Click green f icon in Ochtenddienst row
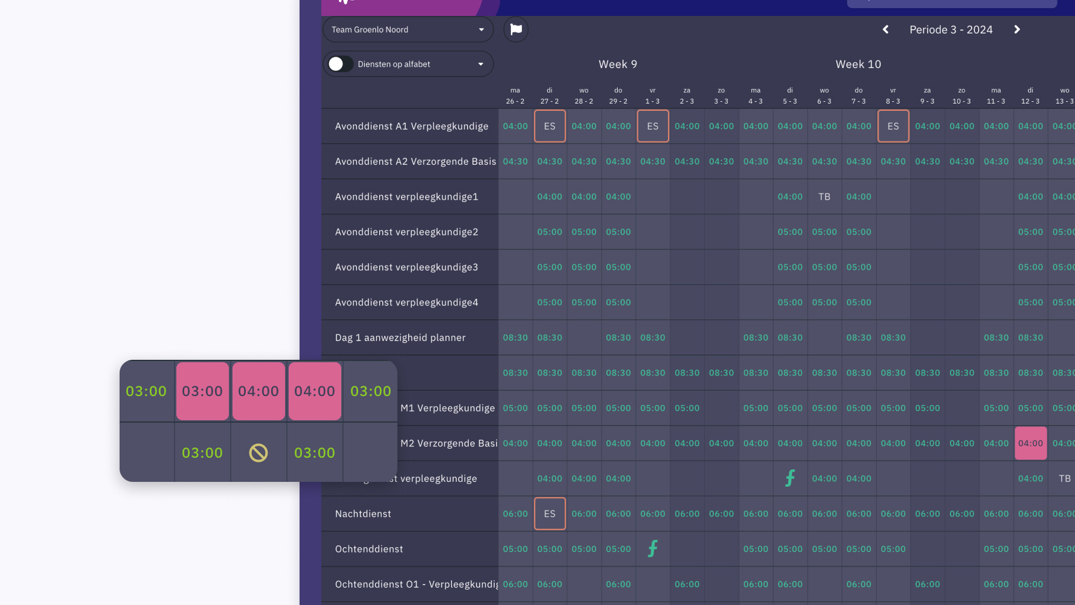This screenshot has height=605, width=1075. click(x=653, y=549)
